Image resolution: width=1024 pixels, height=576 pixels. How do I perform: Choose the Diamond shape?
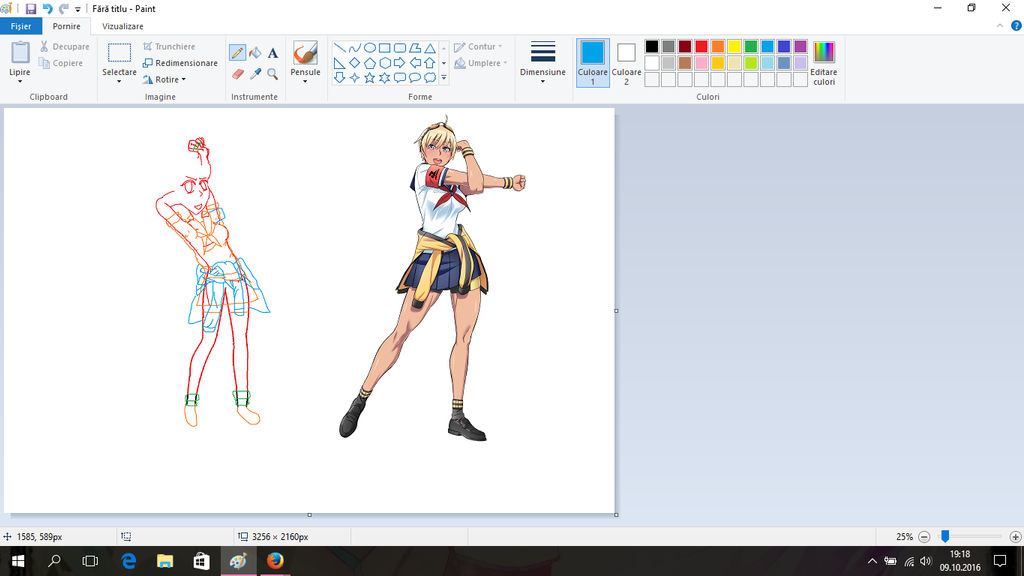(x=355, y=63)
